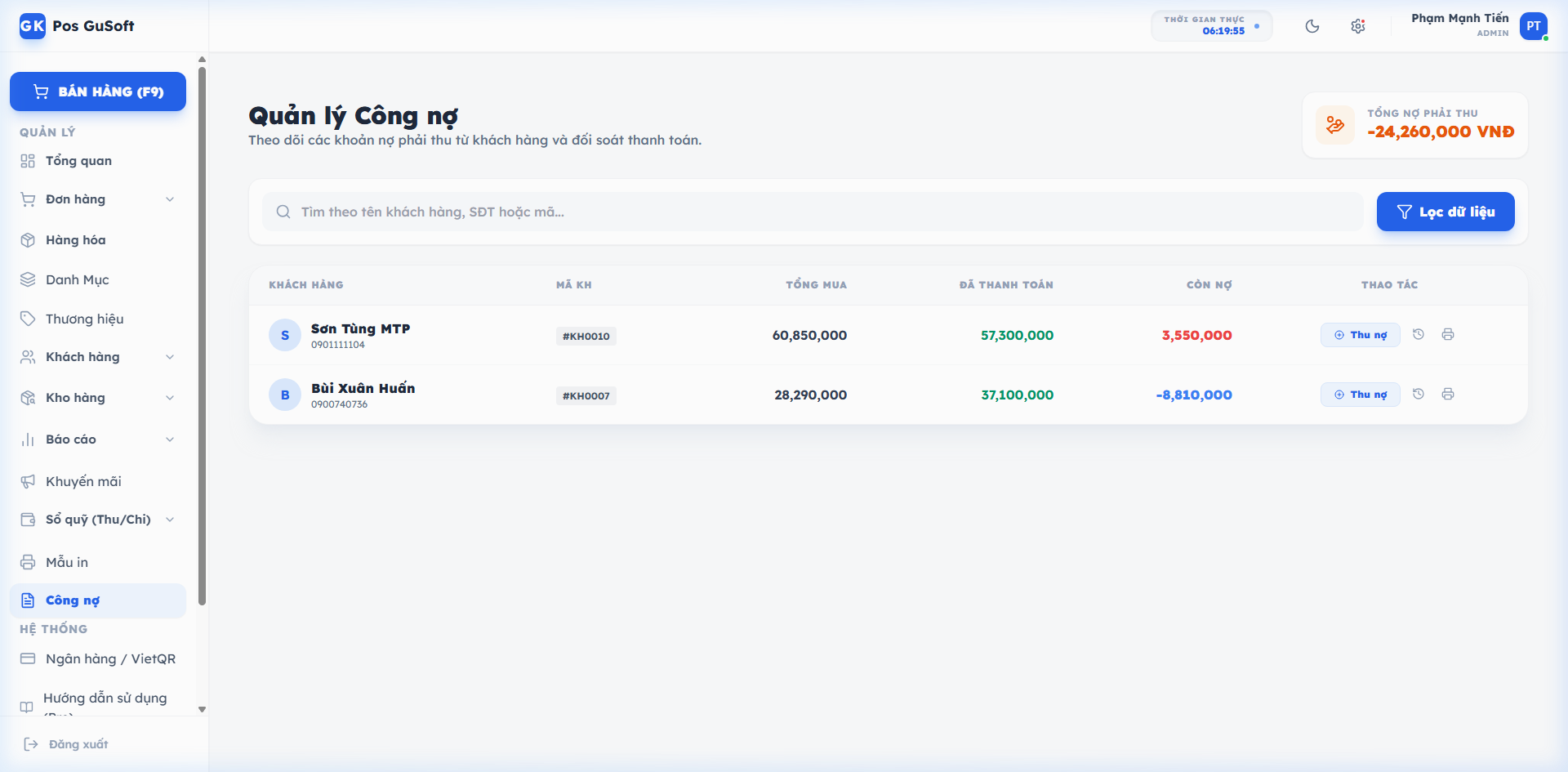
Task: Click the Lọc dữ liệu button
Action: [x=1445, y=211]
